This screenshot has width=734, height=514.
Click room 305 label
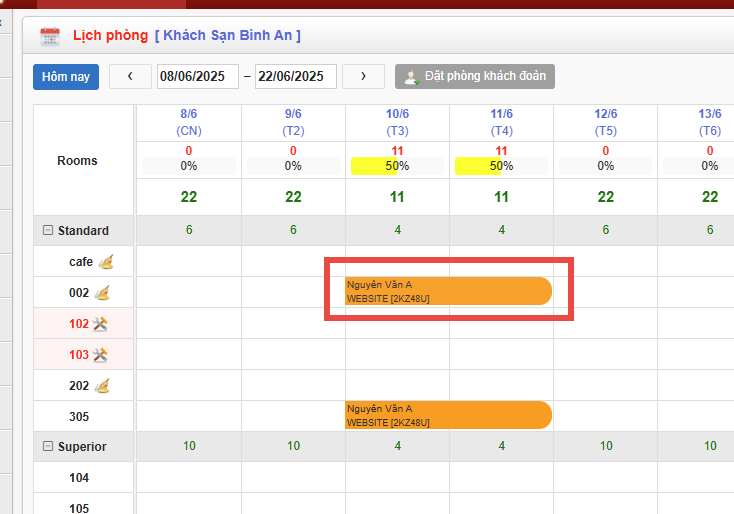(79, 417)
